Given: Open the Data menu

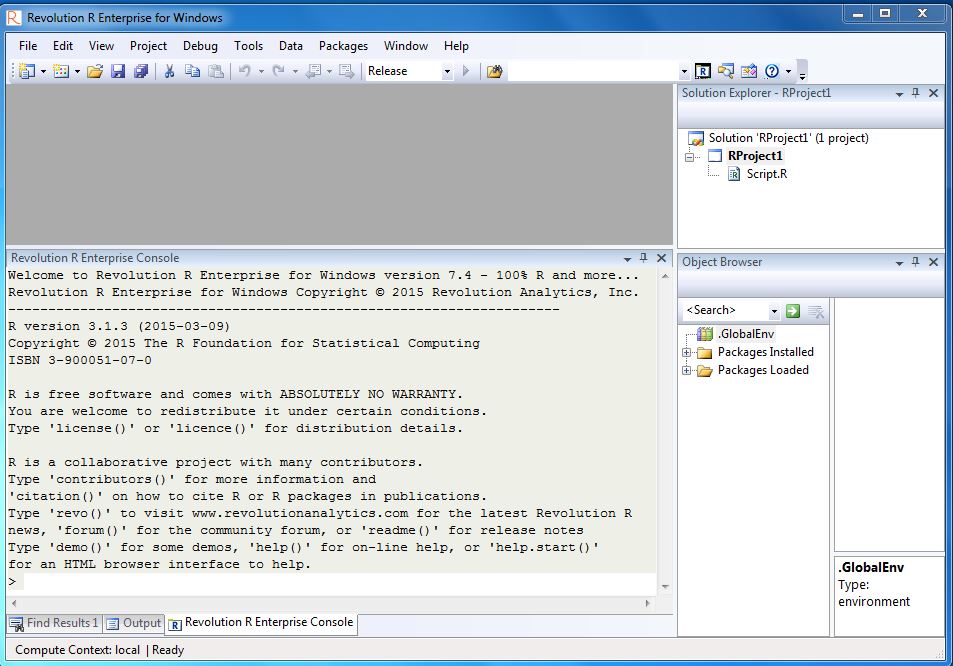Looking at the screenshot, I should click(291, 46).
